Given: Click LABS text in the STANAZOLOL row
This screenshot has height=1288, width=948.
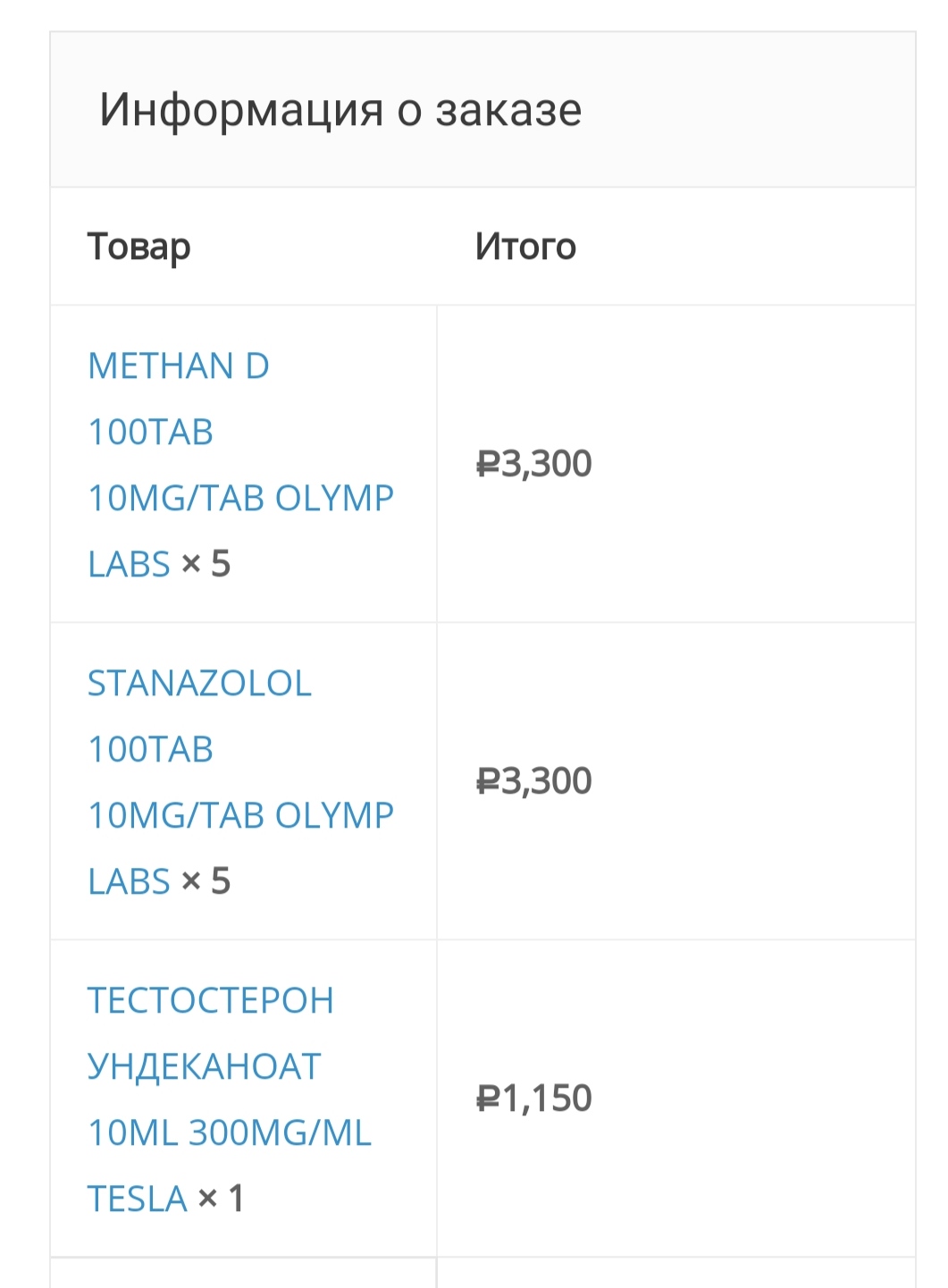Looking at the screenshot, I should coord(129,881).
